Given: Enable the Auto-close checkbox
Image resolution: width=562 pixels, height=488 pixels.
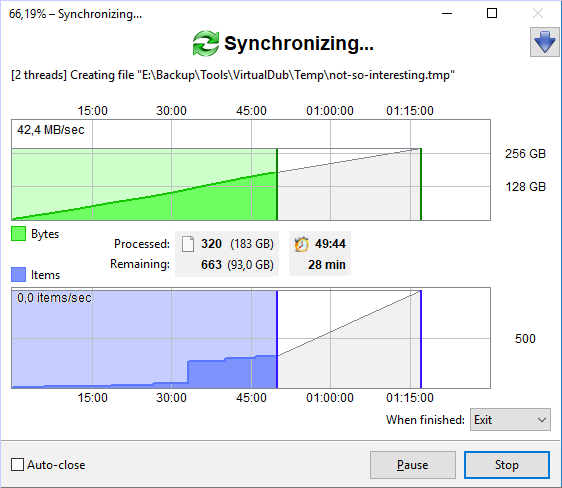Looking at the screenshot, I should click(18, 464).
